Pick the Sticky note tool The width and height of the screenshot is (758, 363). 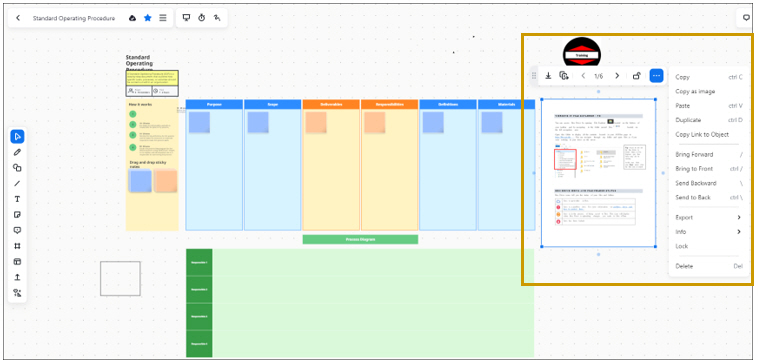tap(17, 215)
